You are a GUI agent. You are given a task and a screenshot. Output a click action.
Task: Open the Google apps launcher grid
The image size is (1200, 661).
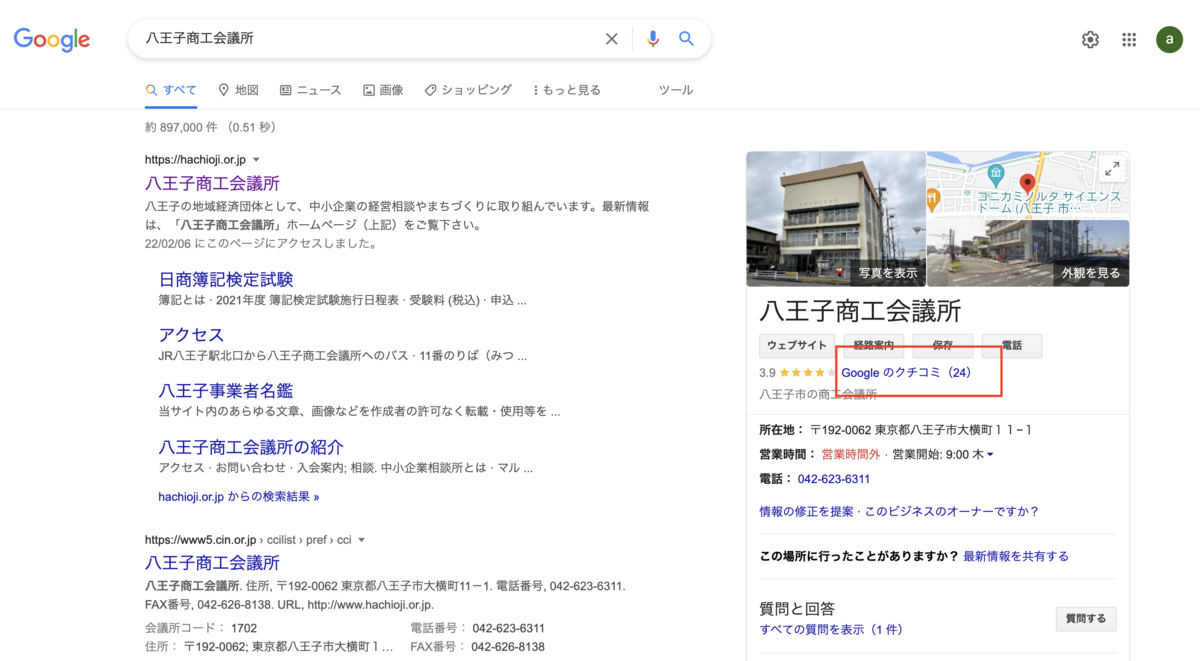click(1129, 39)
